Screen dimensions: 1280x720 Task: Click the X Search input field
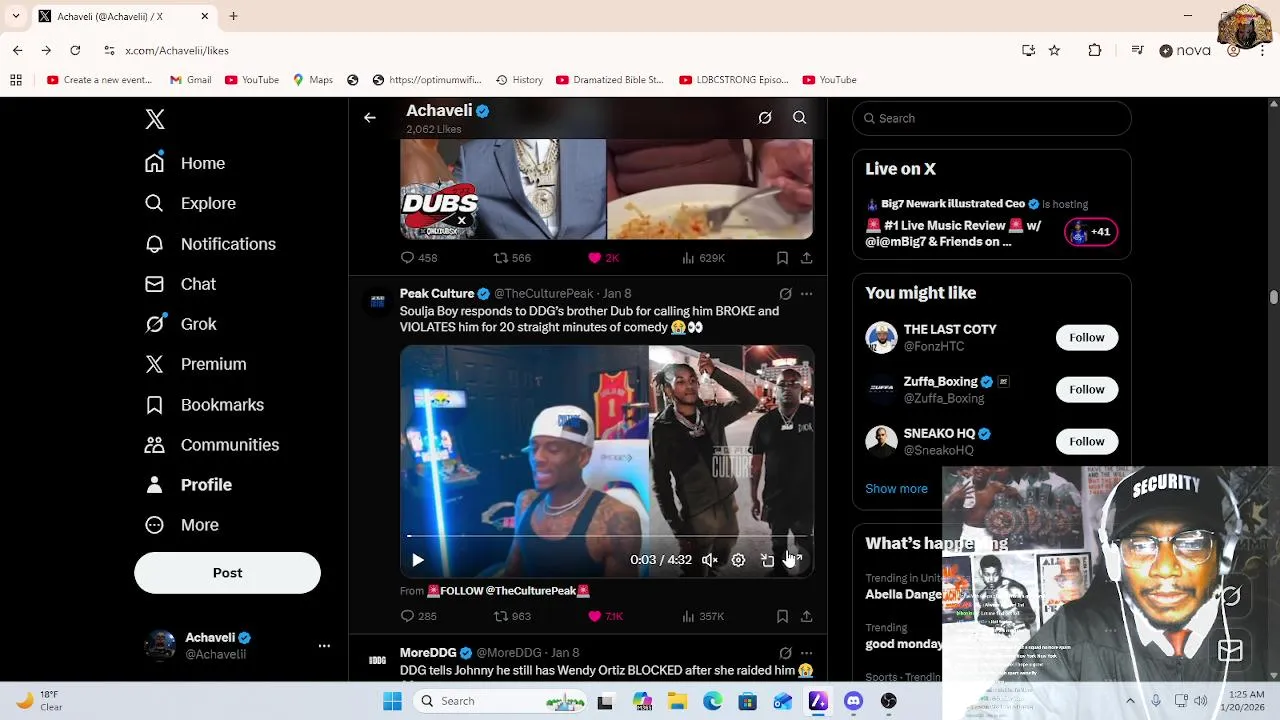coord(992,118)
